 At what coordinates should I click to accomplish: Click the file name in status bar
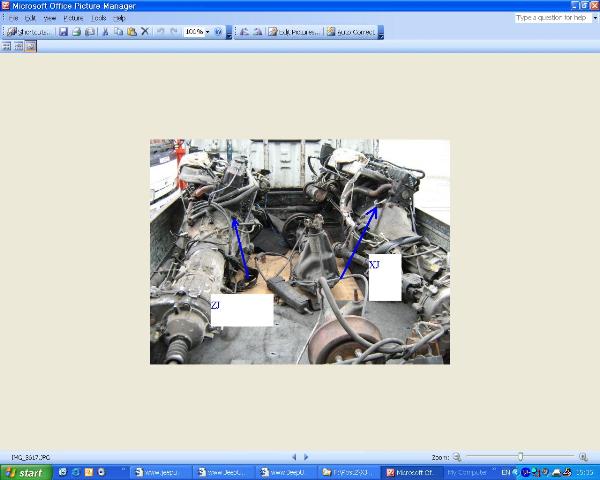31,457
